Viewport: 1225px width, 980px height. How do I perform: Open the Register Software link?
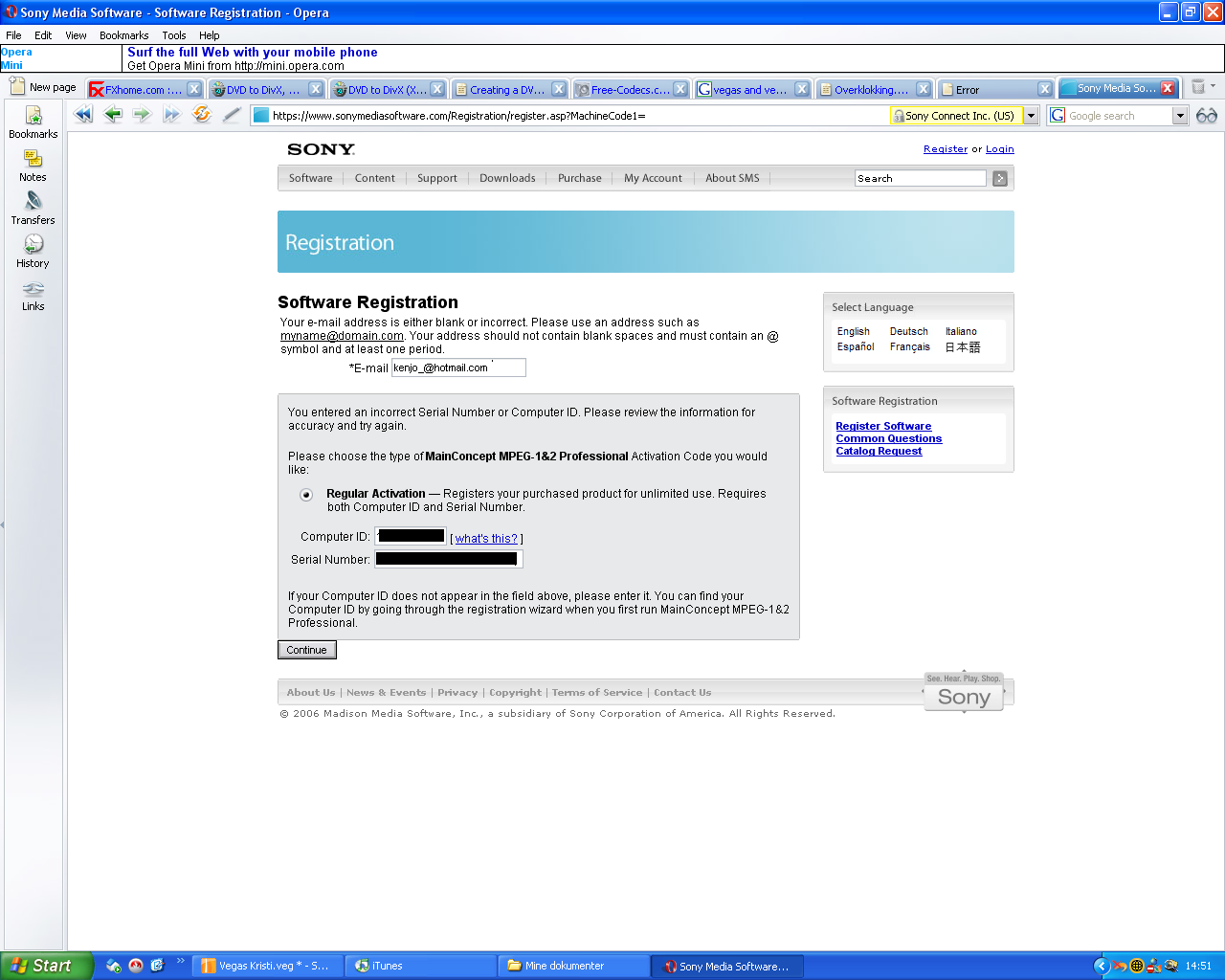(x=883, y=426)
